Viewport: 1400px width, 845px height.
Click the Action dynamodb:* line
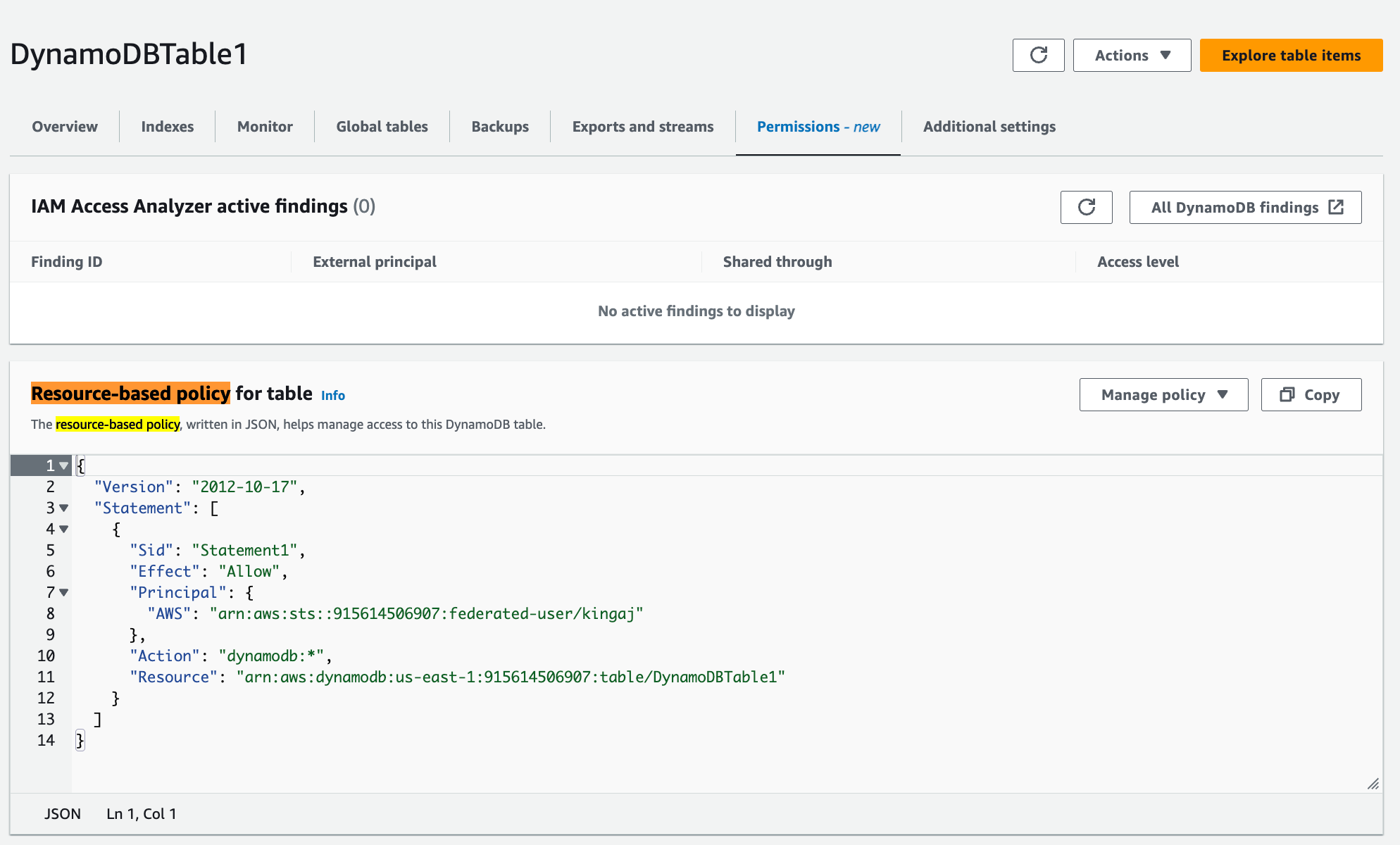tap(230, 656)
